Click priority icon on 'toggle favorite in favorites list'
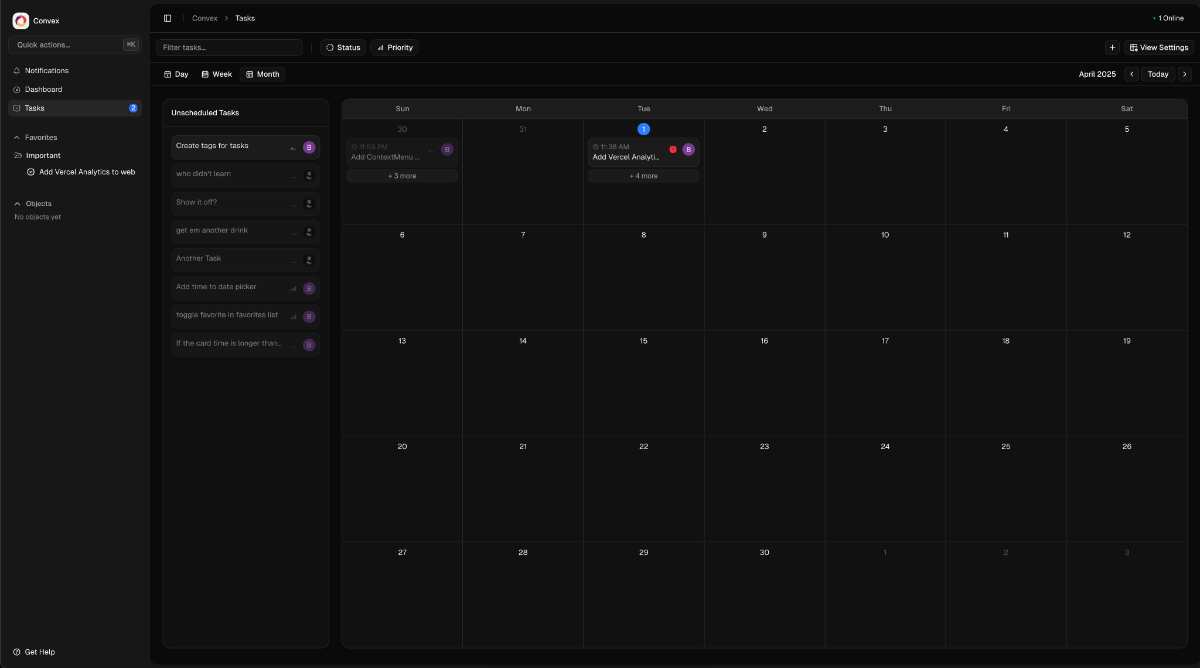 click(294, 316)
